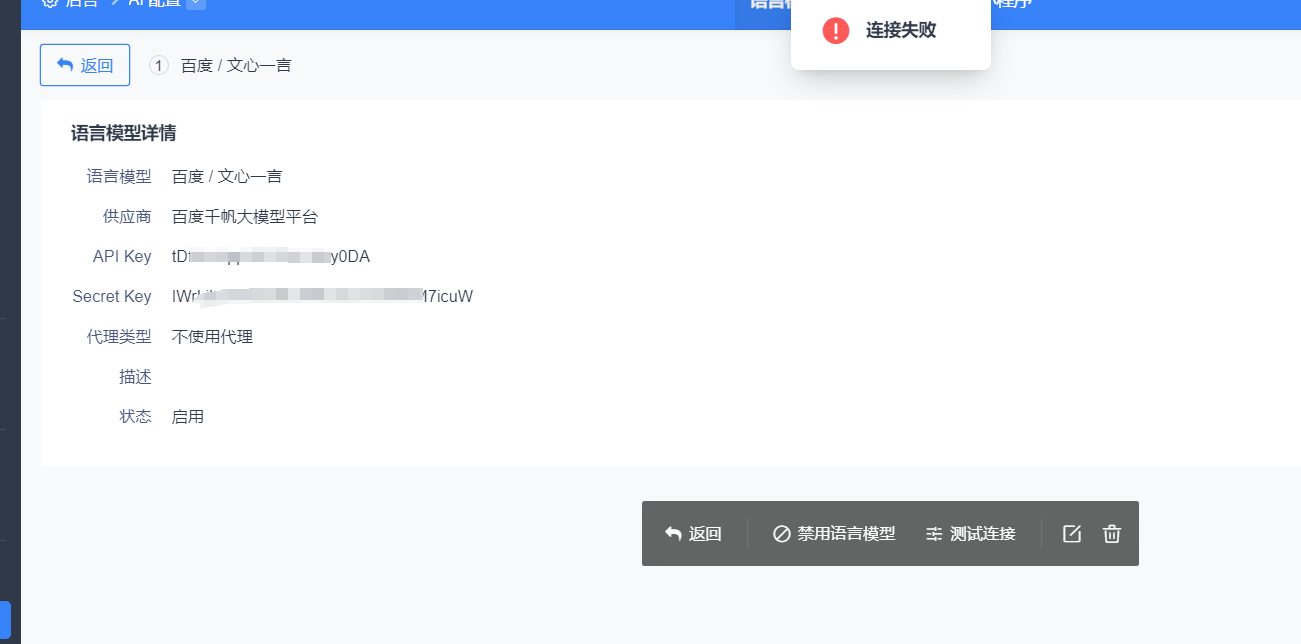Image resolution: width=1301 pixels, height=644 pixels.
Task: Click the Secret Key field label
Action: [x=112, y=296]
